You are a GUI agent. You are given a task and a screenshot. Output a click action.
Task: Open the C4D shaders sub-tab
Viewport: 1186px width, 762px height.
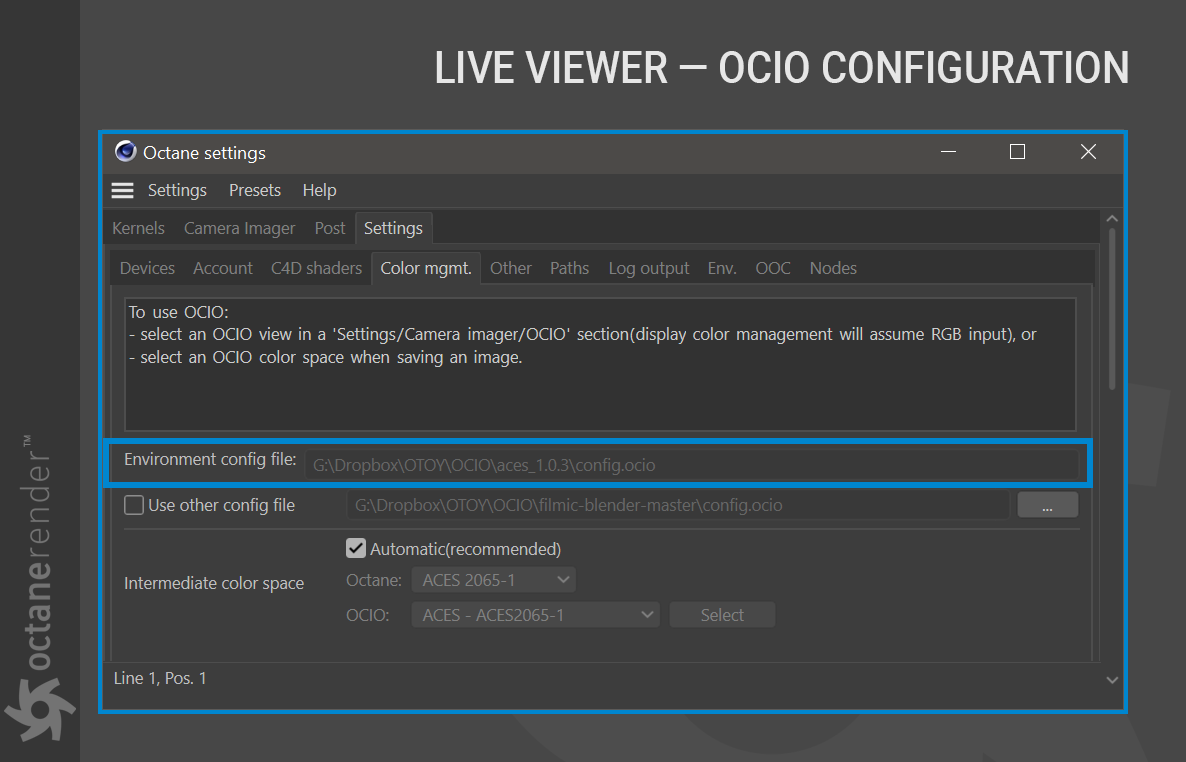coord(316,269)
